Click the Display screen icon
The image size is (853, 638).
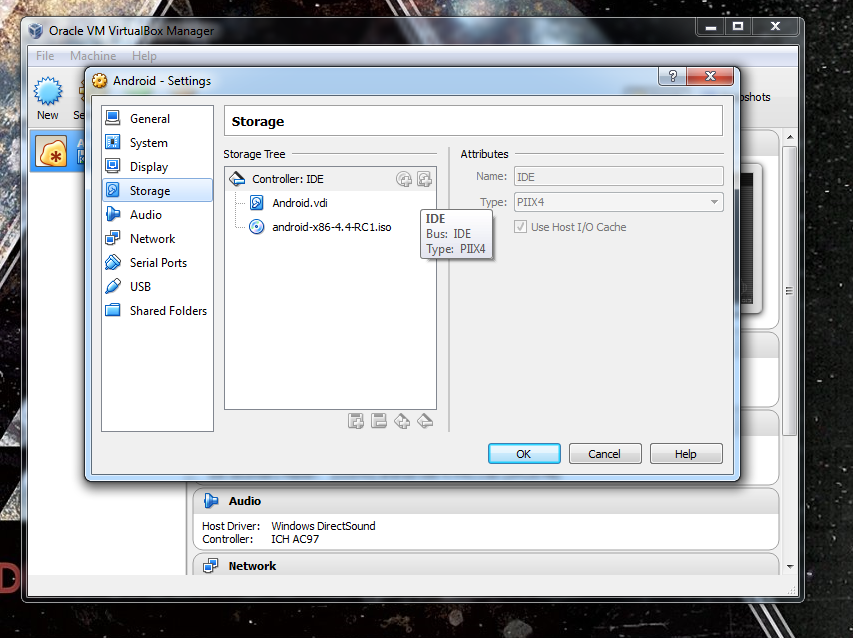coord(113,166)
